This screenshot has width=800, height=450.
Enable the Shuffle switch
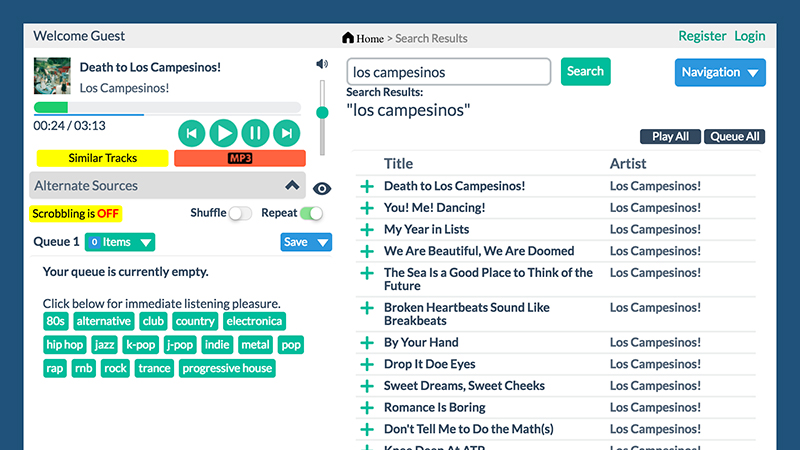(240, 213)
